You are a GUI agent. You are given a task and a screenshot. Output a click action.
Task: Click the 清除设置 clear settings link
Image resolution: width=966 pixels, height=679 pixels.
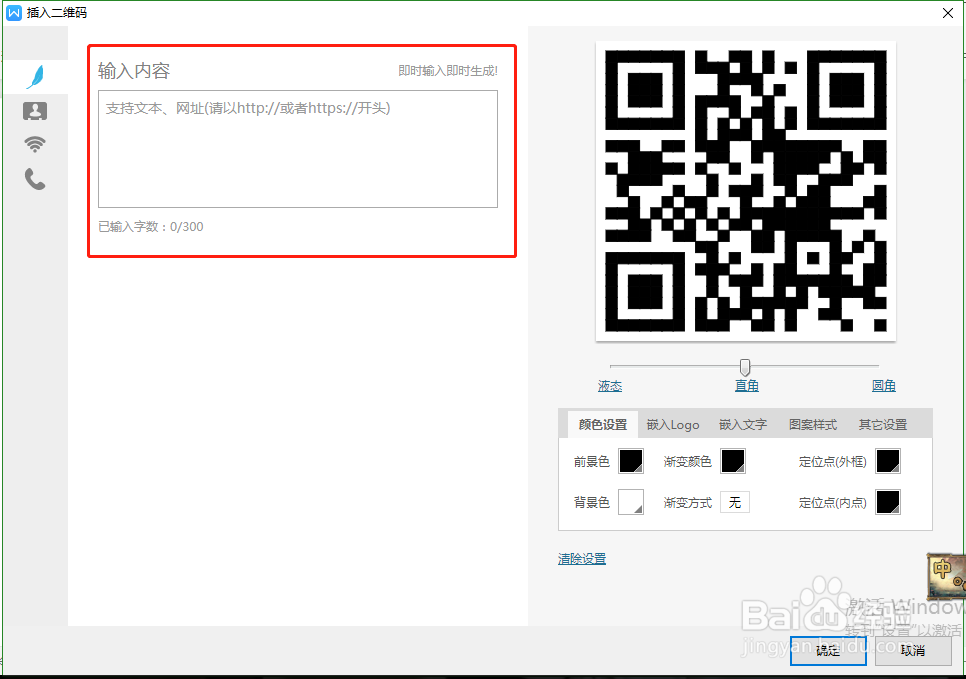[x=582, y=559]
